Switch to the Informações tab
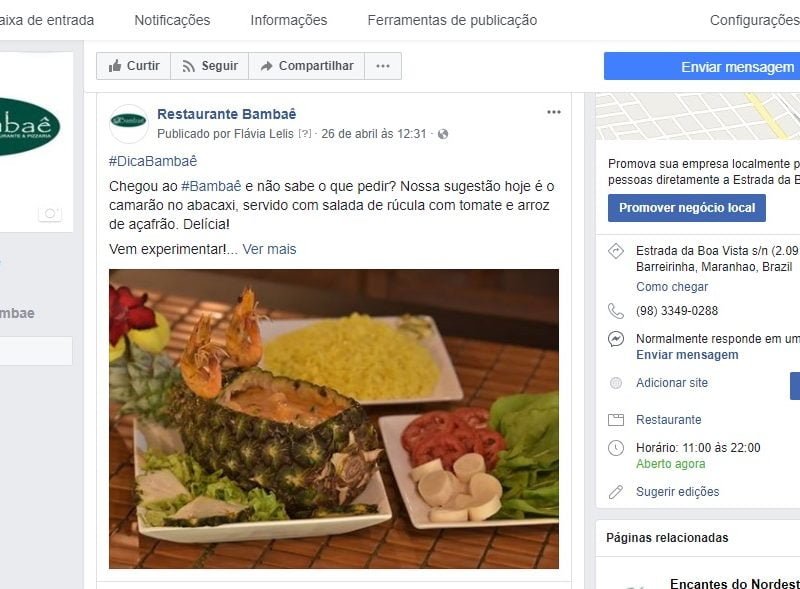This screenshot has height=589, width=800. [x=289, y=20]
